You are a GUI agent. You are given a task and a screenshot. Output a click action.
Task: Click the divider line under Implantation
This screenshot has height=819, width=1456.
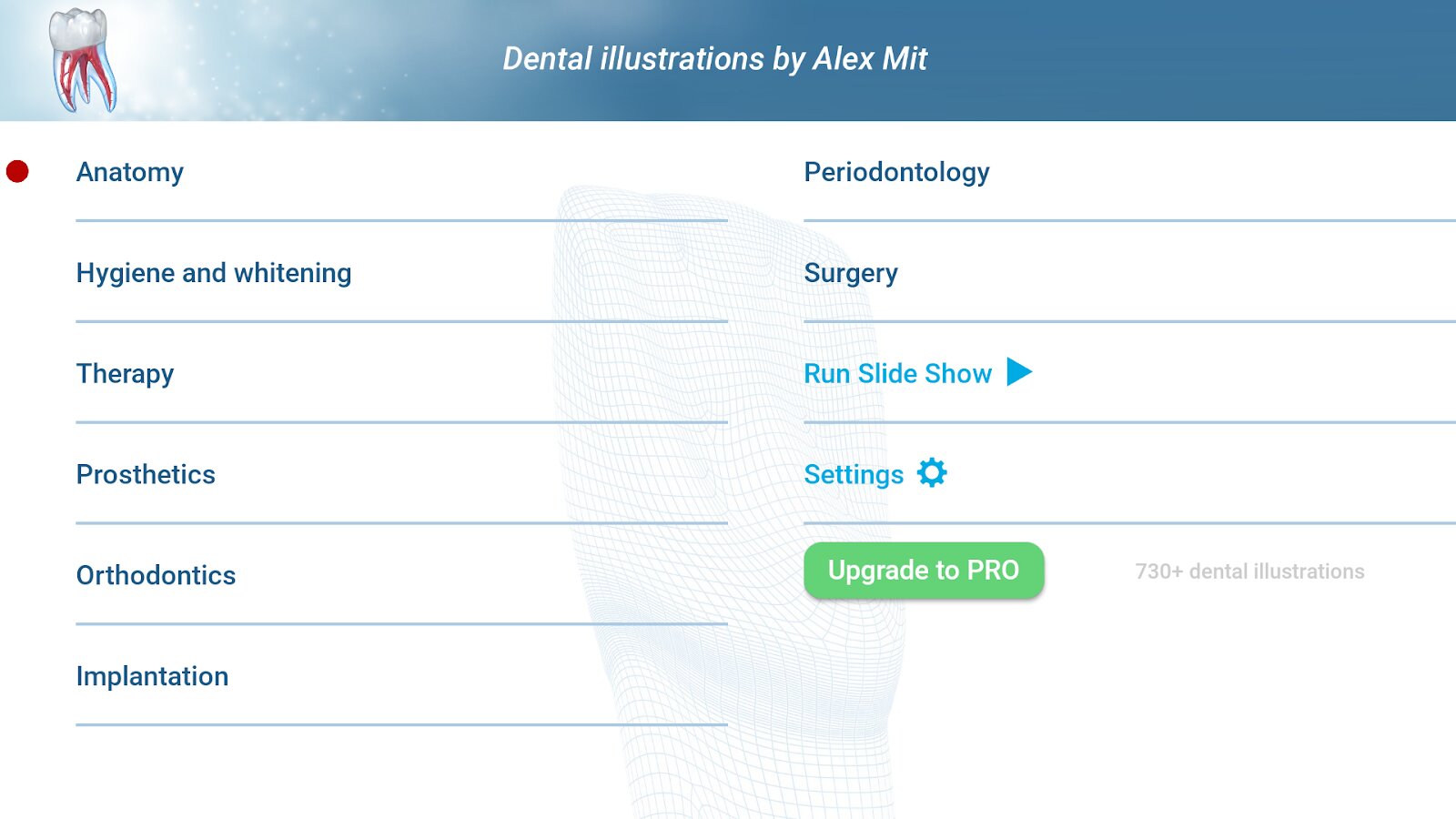402,725
